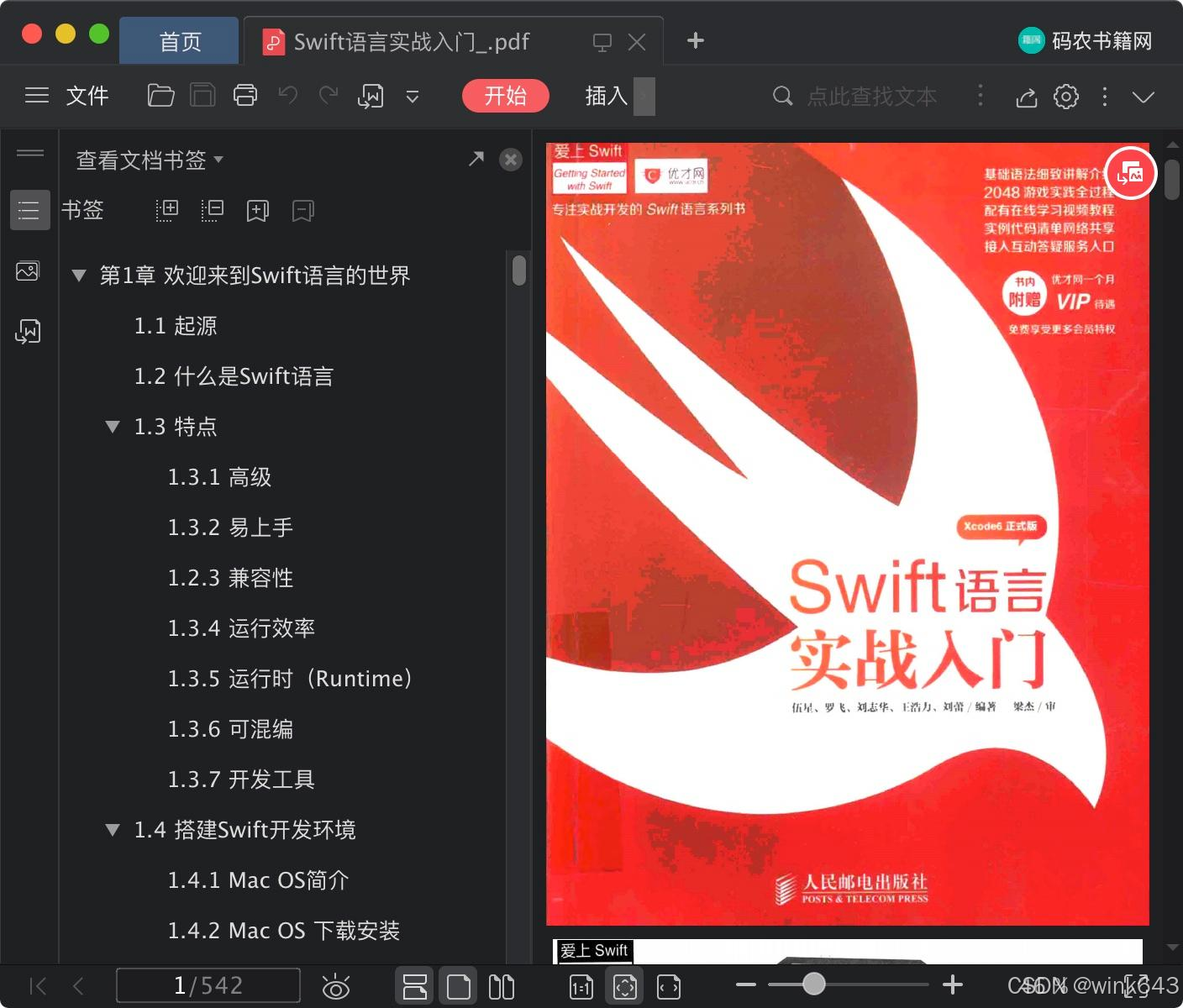Image resolution: width=1183 pixels, height=1008 pixels.
Task: Collapse the 1.4 搭建Swift开发环境 arrow
Action: 113,830
